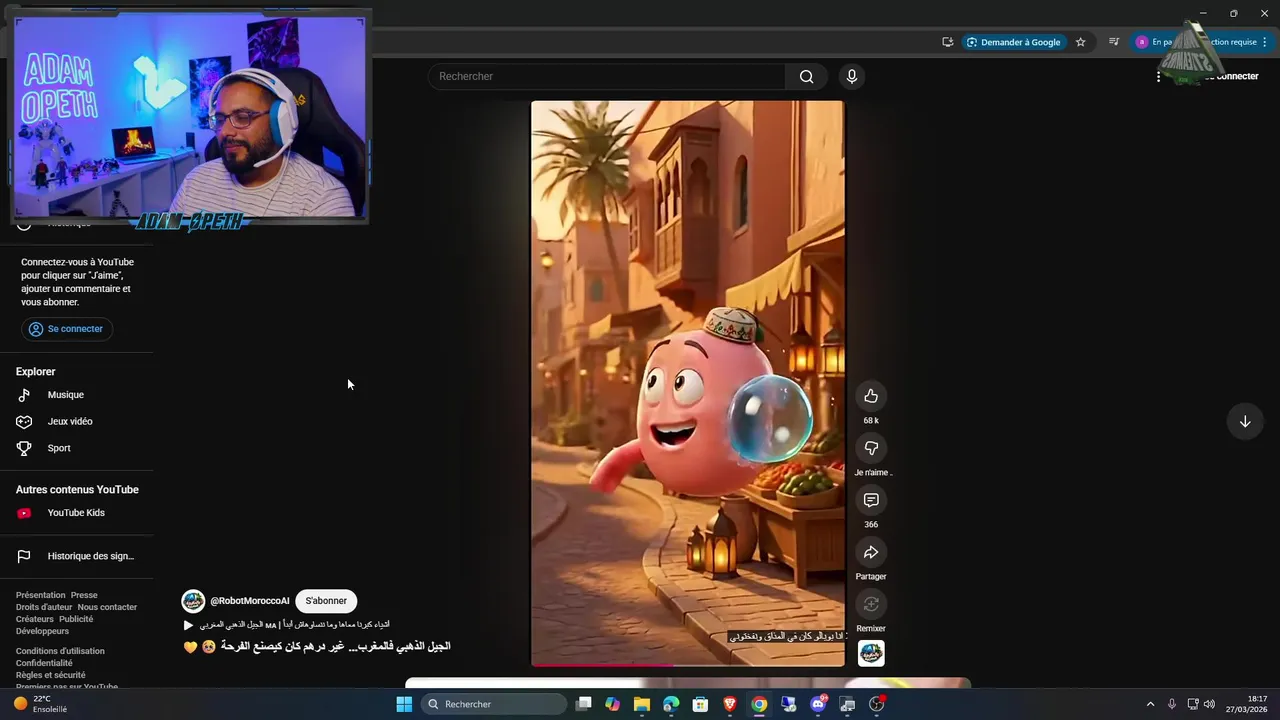This screenshot has height=720, width=1280.
Task: Activate voice search microphone icon
Action: [x=852, y=76]
